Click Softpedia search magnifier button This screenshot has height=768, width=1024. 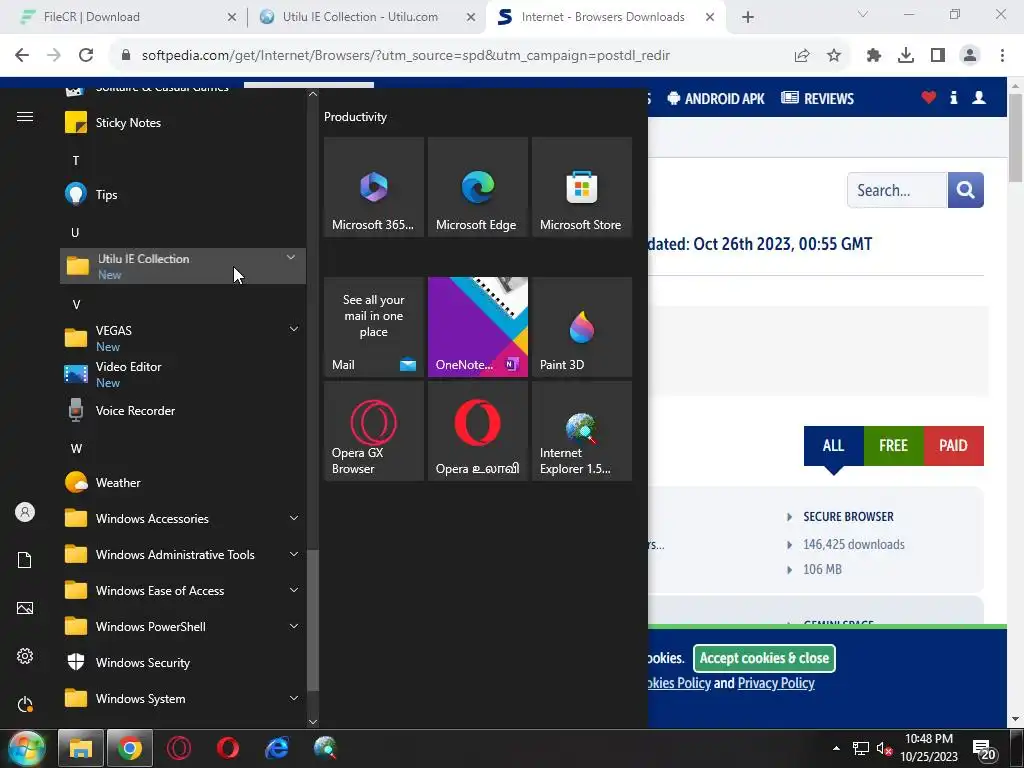coord(965,190)
